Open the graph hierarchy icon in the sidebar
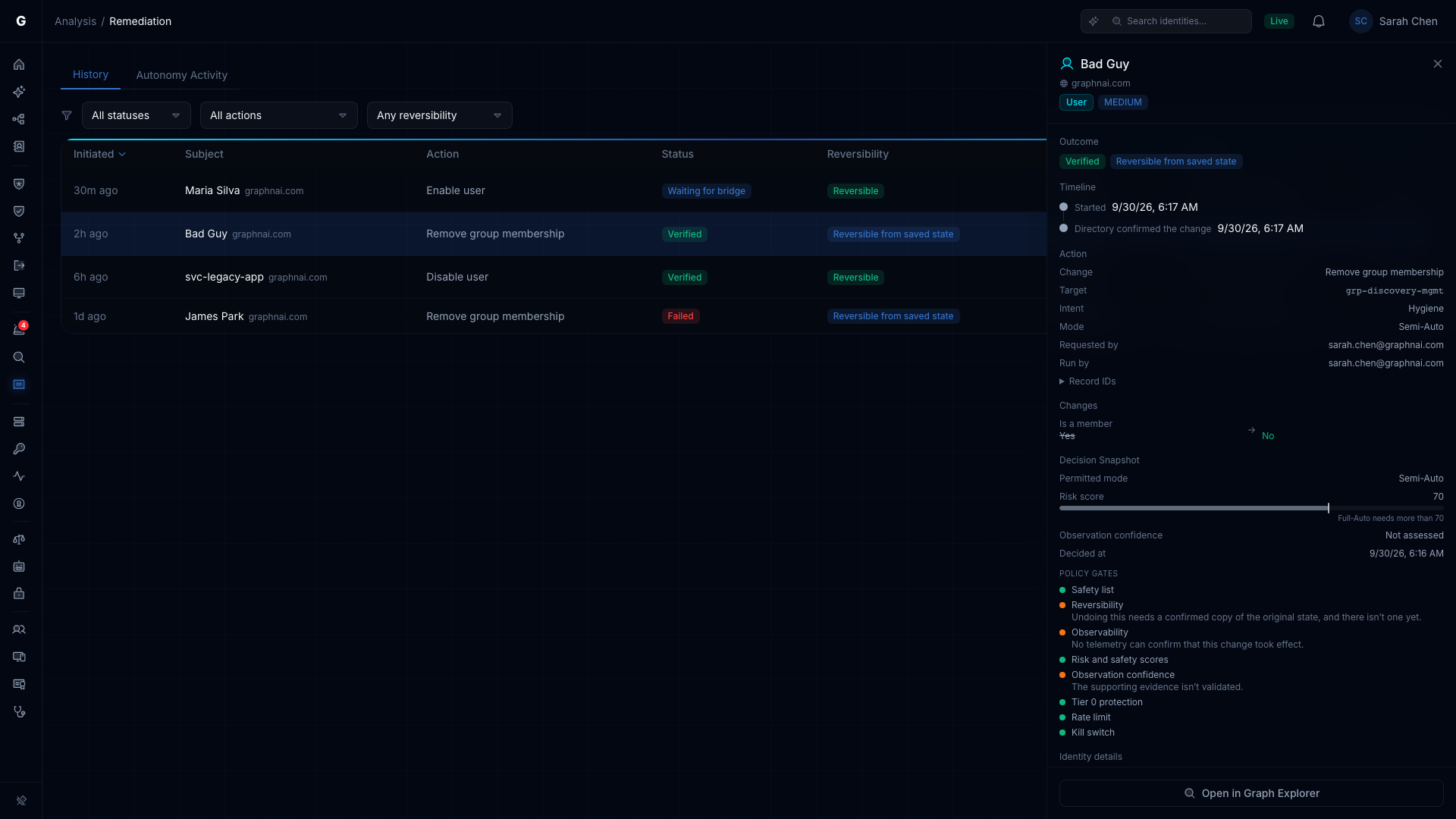 click(19, 119)
